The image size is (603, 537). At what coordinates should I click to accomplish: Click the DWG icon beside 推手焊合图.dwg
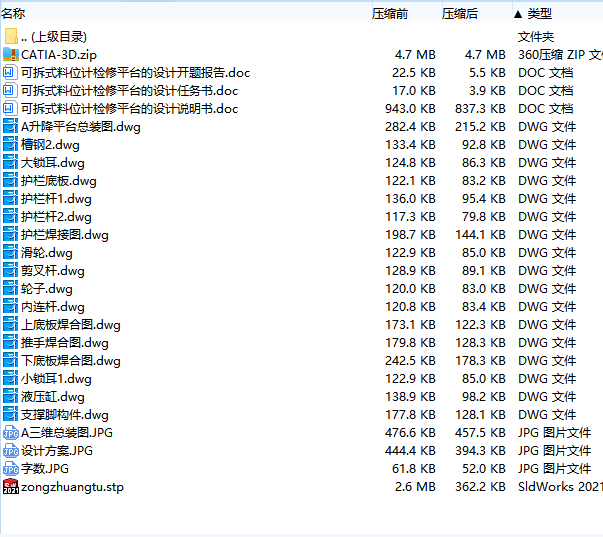coord(10,343)
